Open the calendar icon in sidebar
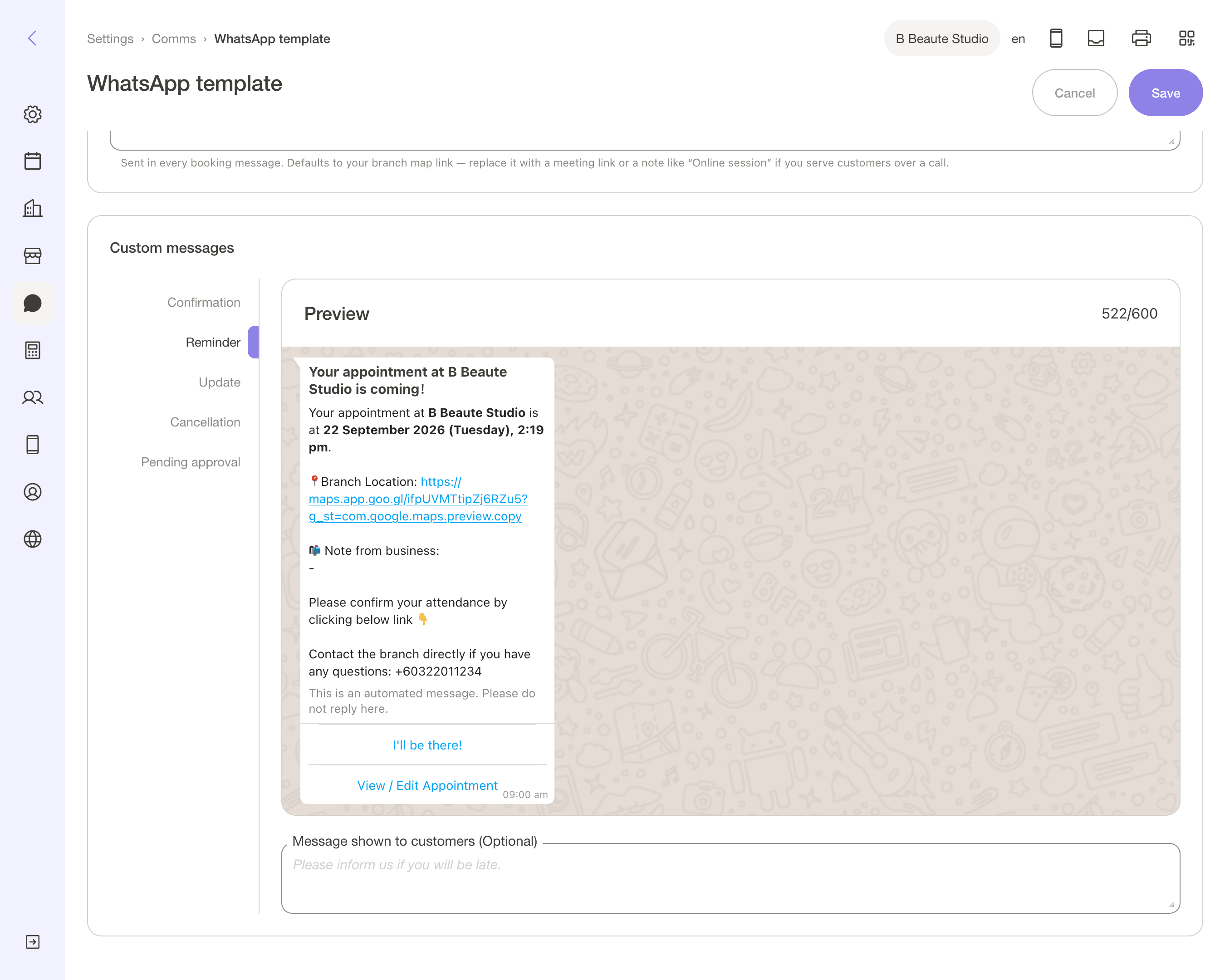This screenshot has width=1225, height=980. coord(32,161)
